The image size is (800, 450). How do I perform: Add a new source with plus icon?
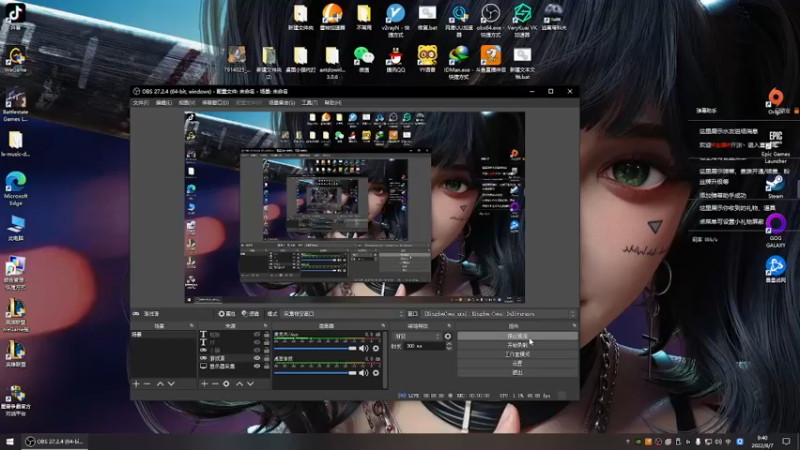[x=204, y=384]
